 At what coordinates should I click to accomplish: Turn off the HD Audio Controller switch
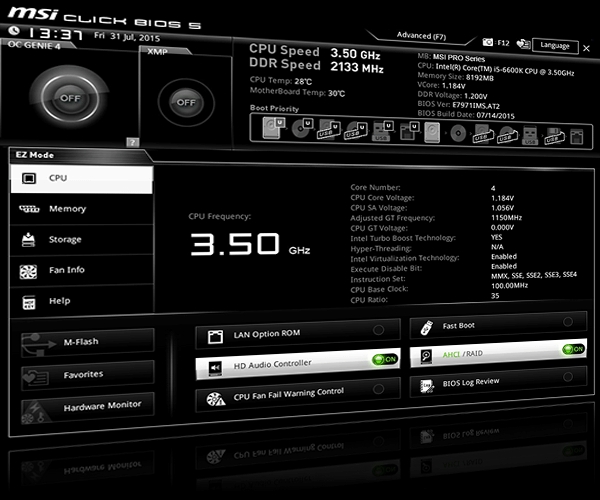(x=385, y=359)
